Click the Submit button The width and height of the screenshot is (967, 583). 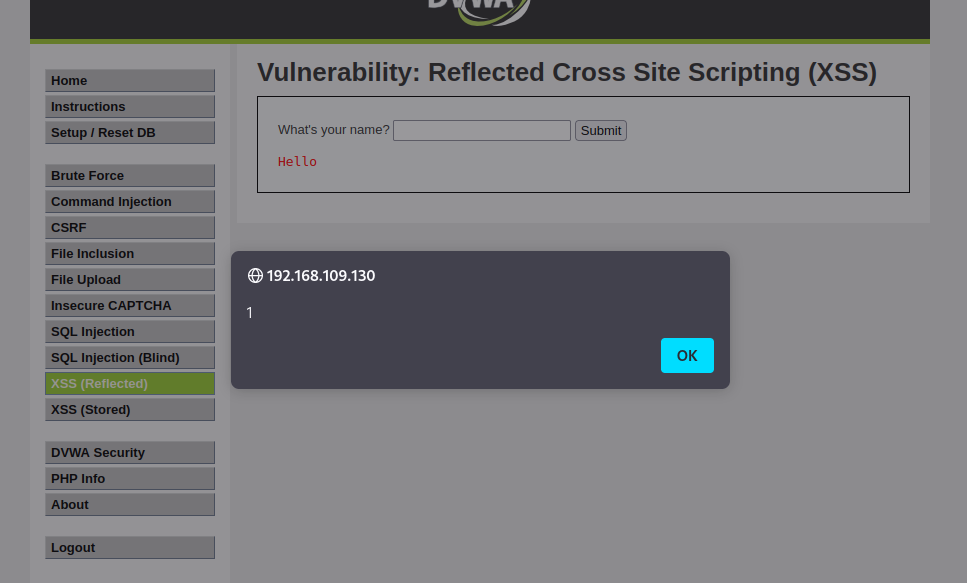[601, 130]
